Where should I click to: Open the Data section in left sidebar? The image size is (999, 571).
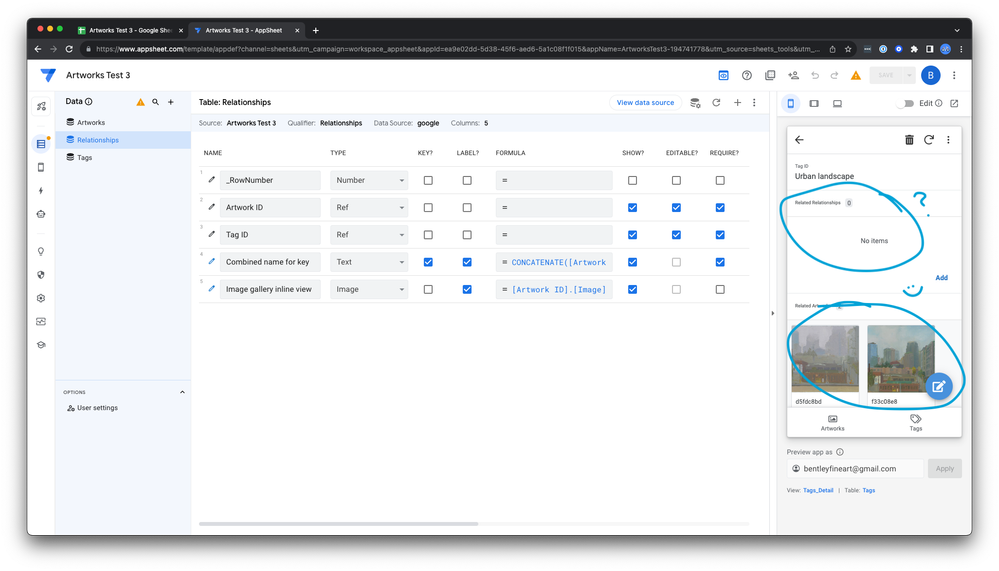(x=41, y=144)
